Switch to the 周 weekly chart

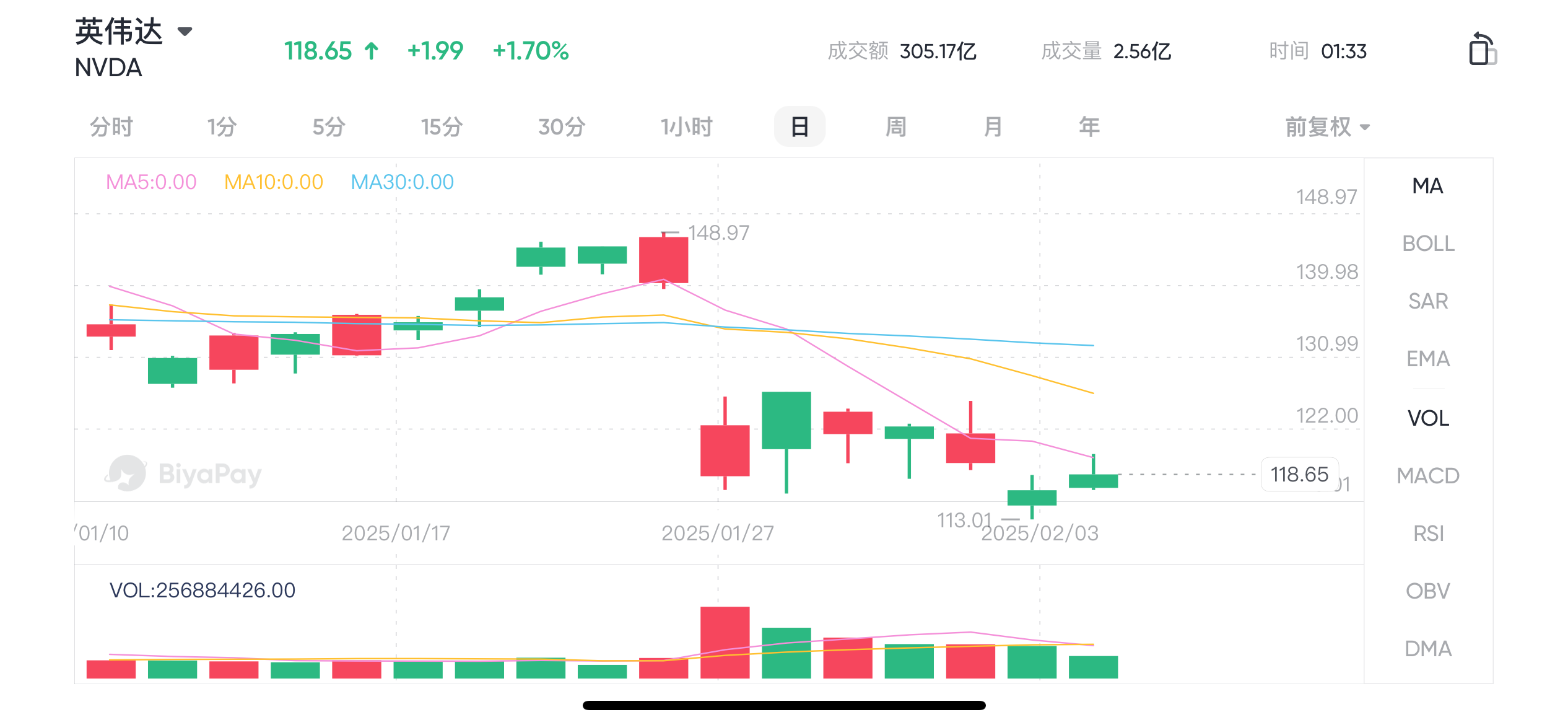click(896, 127)
